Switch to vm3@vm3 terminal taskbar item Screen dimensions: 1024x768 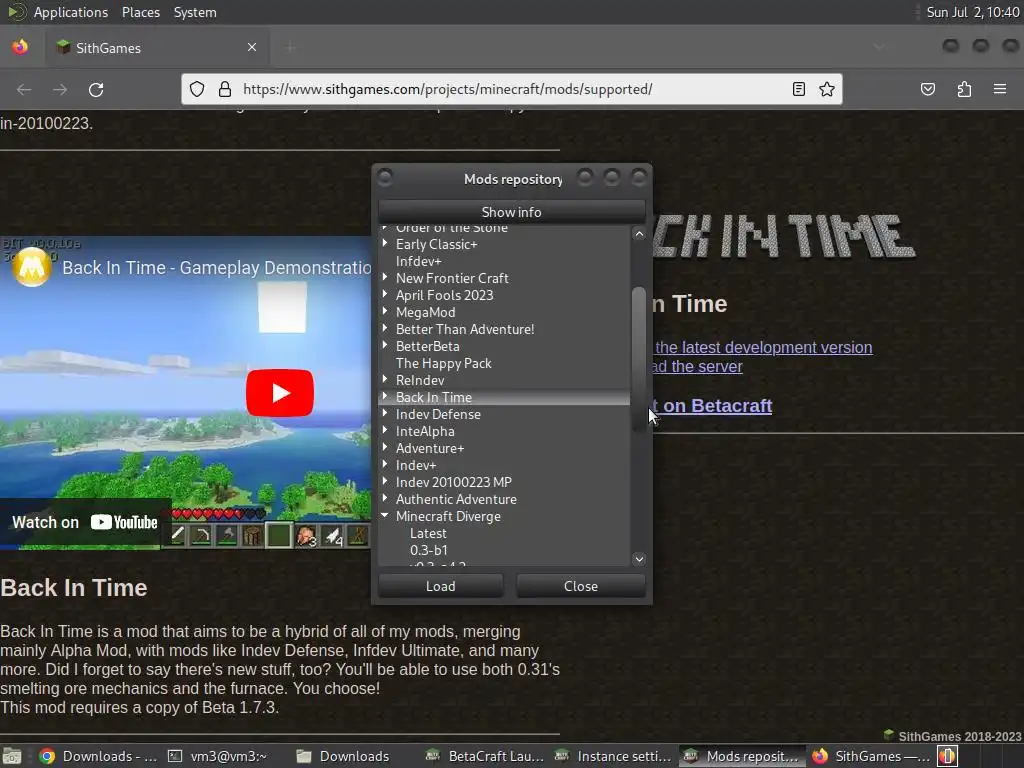point(217,756)
